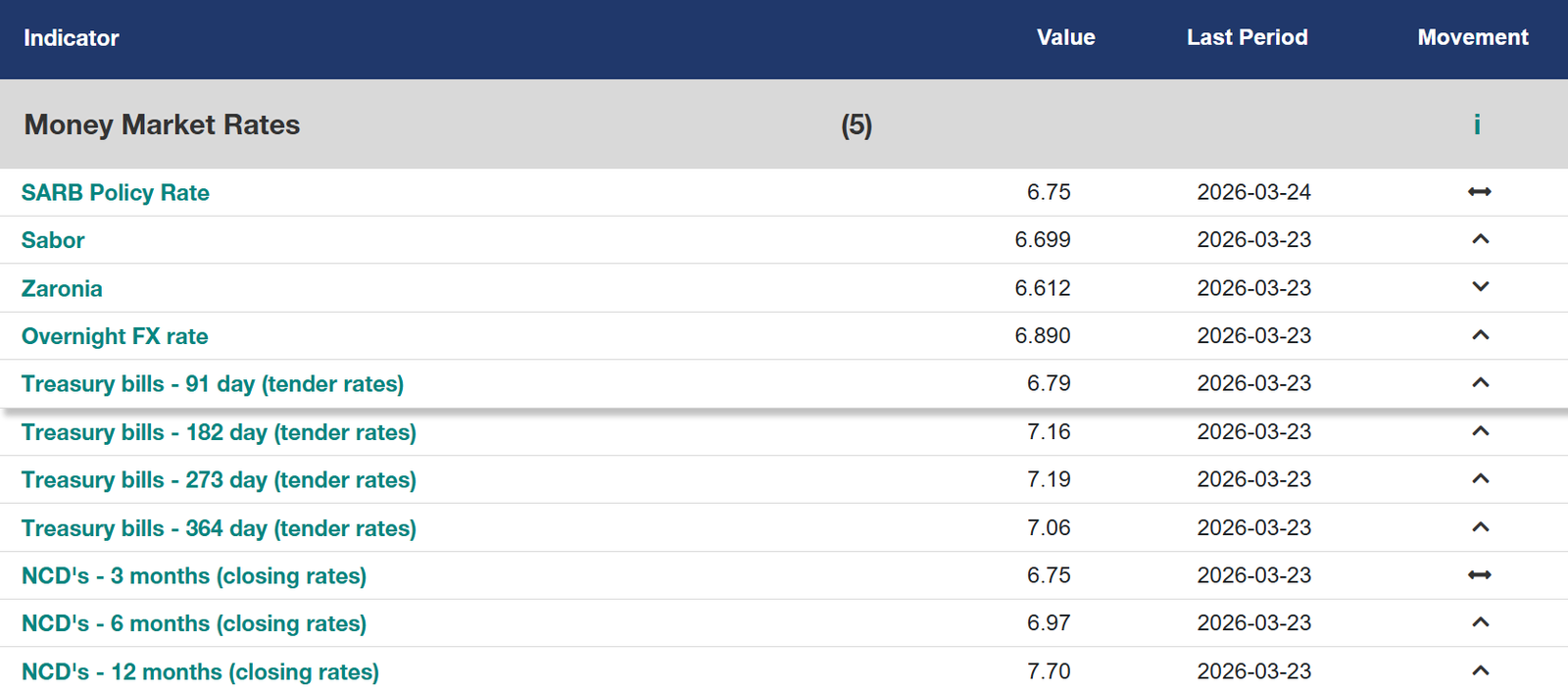1568x691 pixels.
Task: Click the Last Period column header
Action: pos(1247,37)
